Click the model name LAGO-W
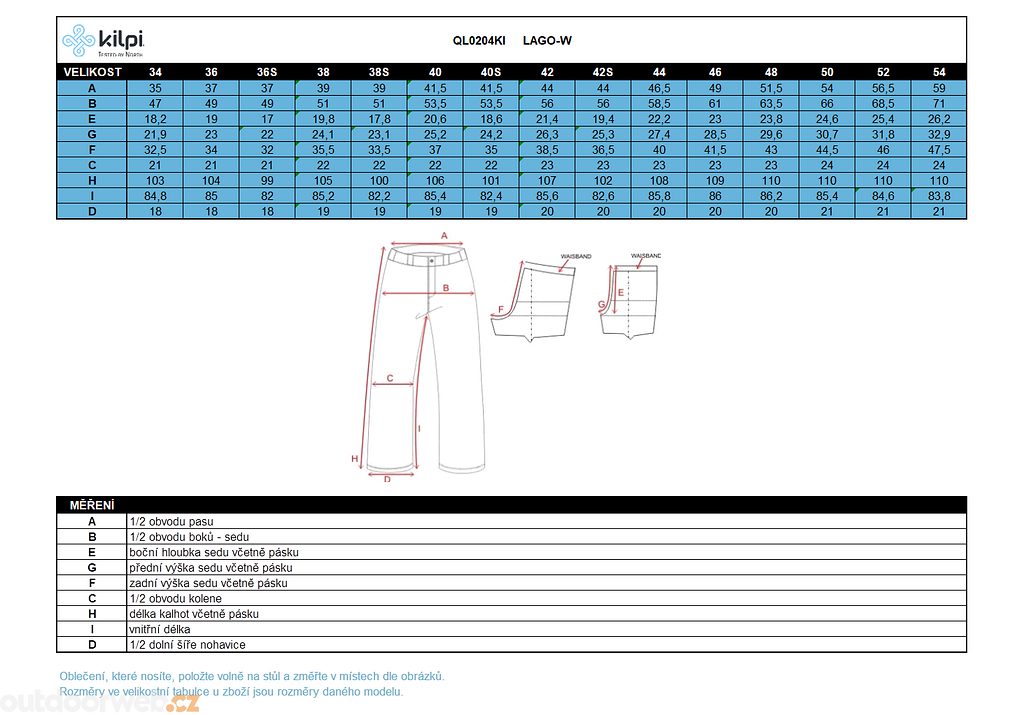This screenshot has width=1024, height=715. point(547,41)
